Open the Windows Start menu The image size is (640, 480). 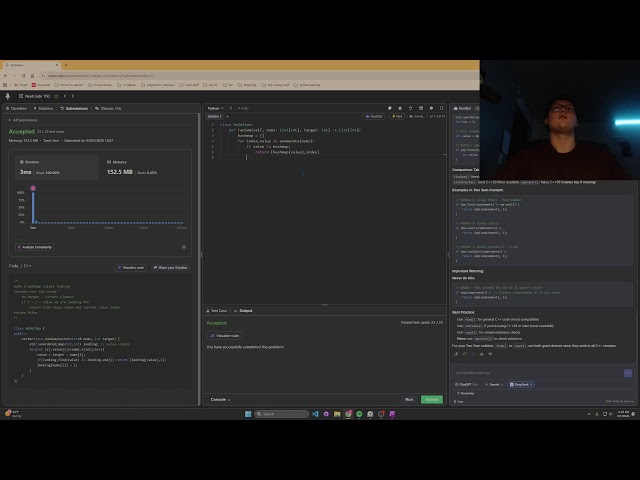pyautogui.click(x=248, y=414)
